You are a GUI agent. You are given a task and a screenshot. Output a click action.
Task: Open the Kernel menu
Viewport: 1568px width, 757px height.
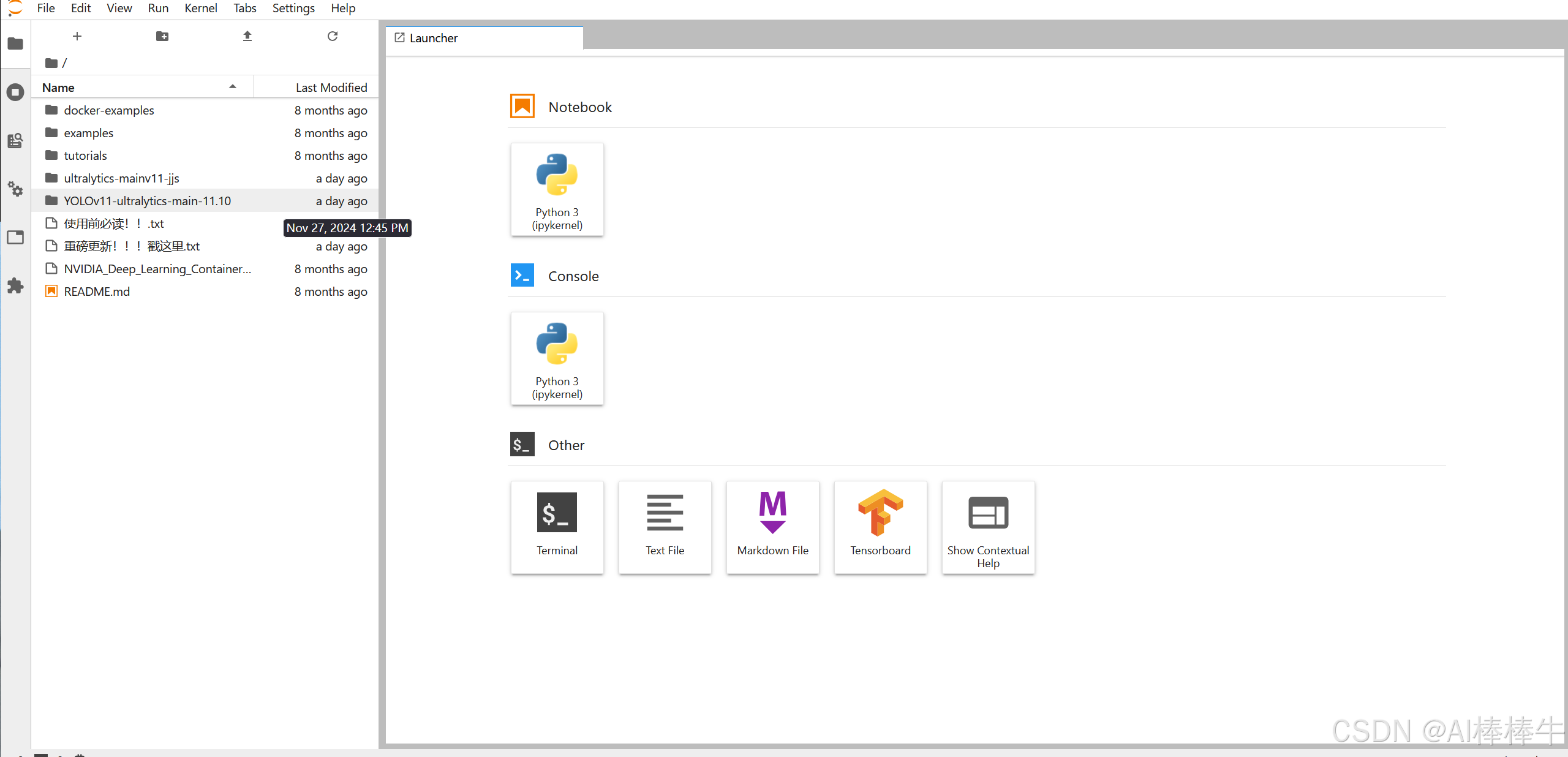click(x=201, y=8)
